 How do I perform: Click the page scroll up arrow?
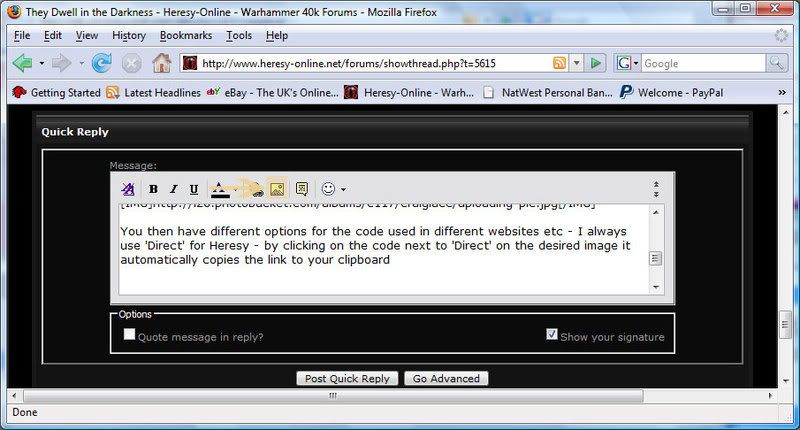coord(786,112)
